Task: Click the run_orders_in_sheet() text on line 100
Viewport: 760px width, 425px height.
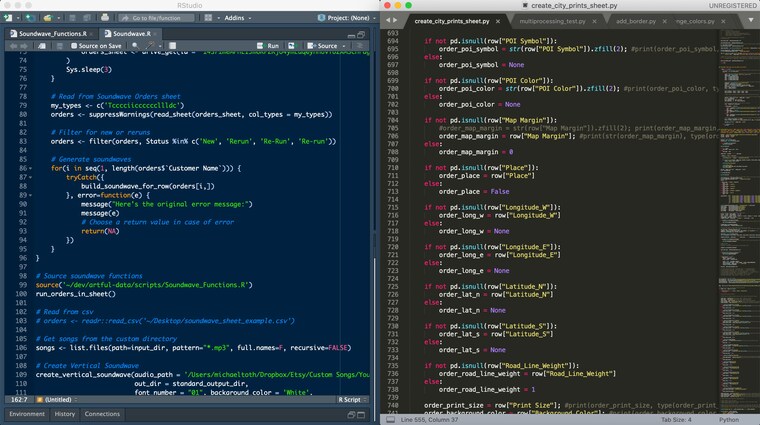Action: (76, 294)
